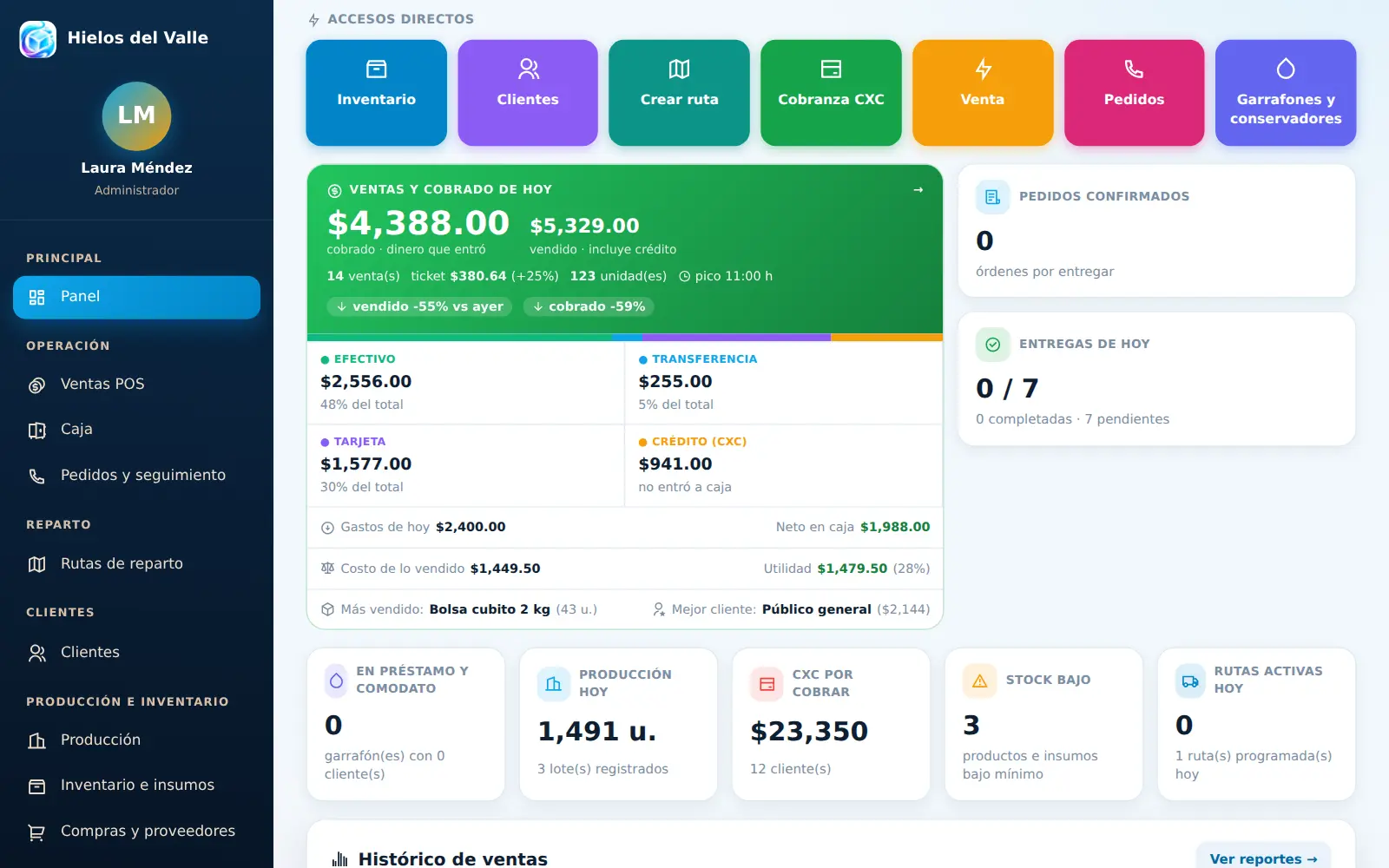Open sales detail via arrow icon
Viewport: 1389px width, 868px height.
918,190
